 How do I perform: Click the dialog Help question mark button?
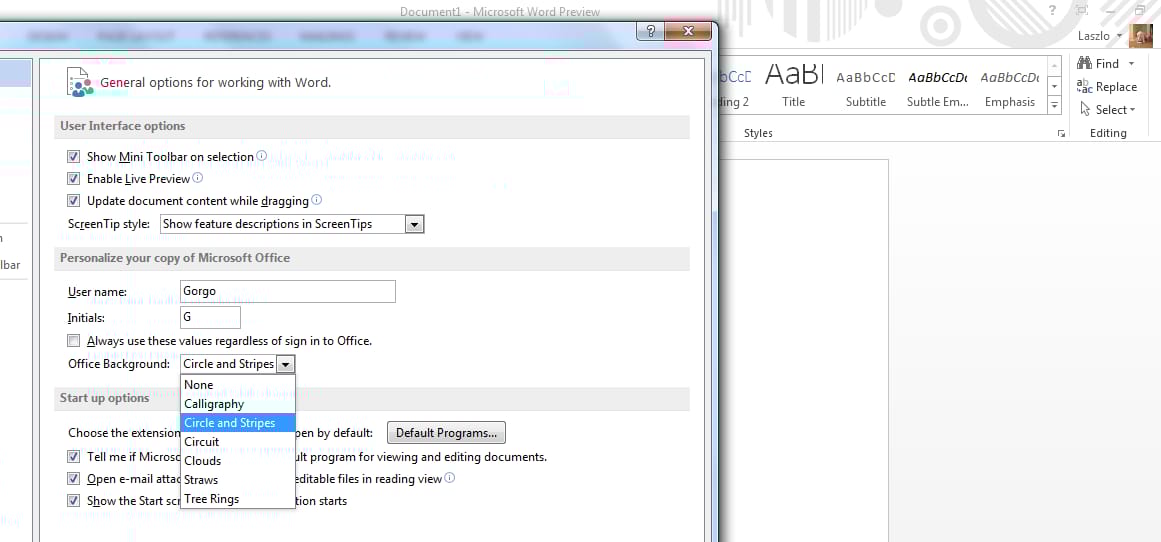(650, 31)
